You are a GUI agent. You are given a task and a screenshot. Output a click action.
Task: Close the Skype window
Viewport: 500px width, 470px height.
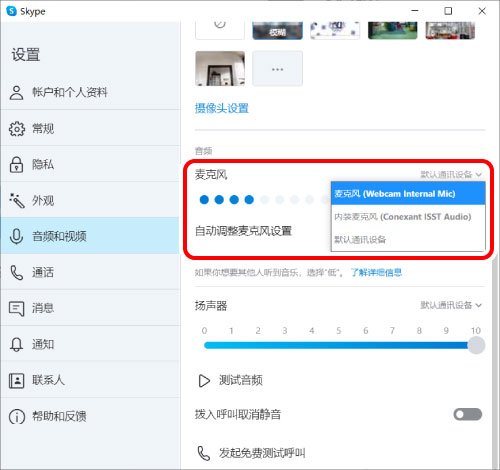(x=482, y=11)
